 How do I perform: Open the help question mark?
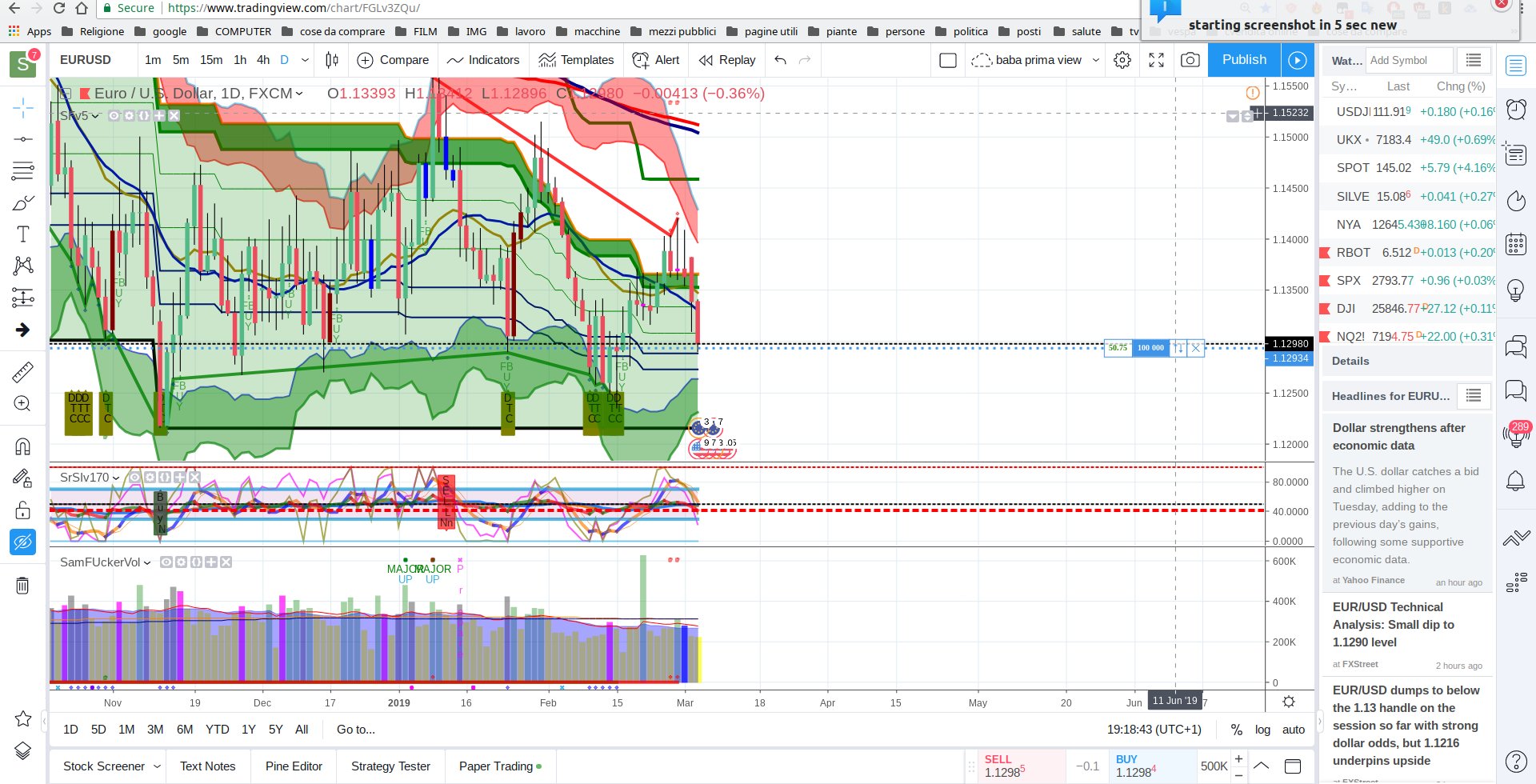[1516, 761]
